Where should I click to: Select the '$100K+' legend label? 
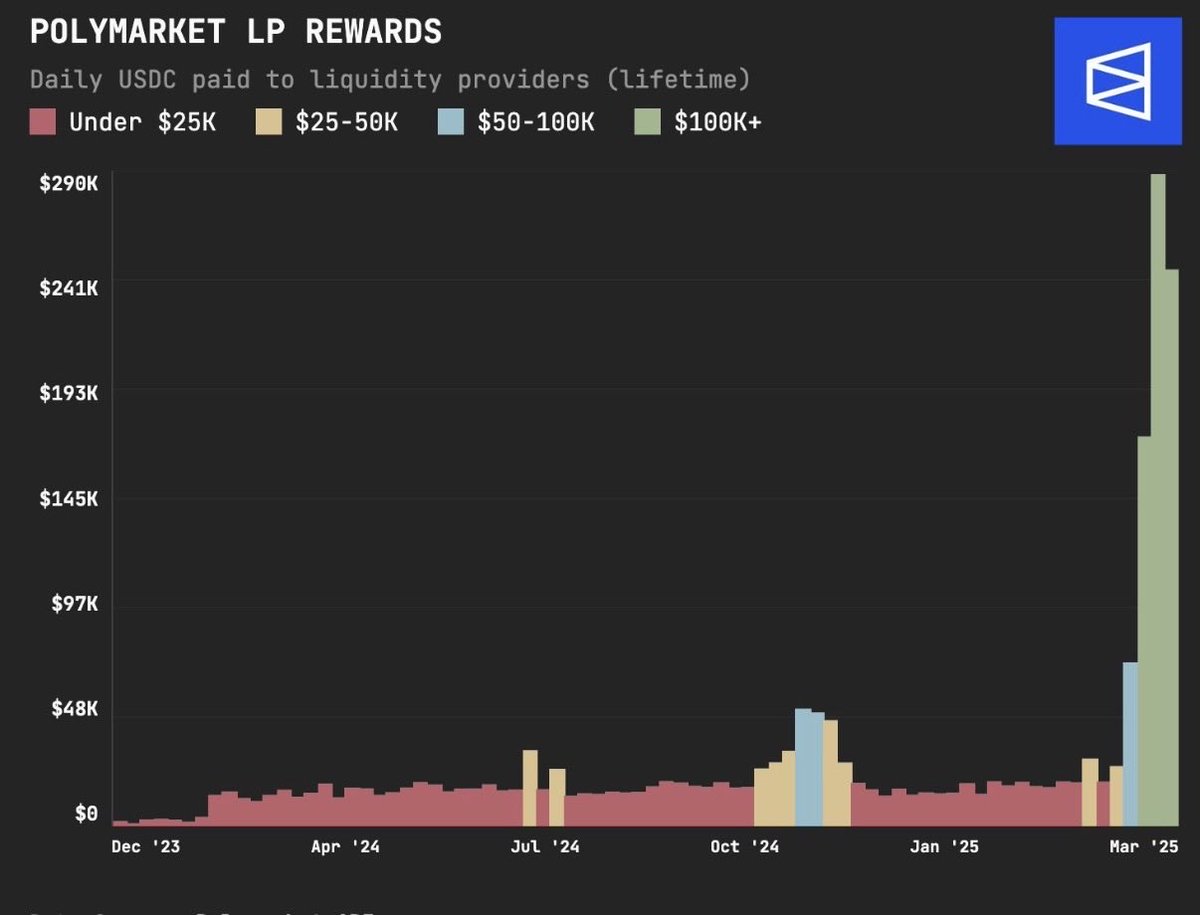(x=717, y=123)
